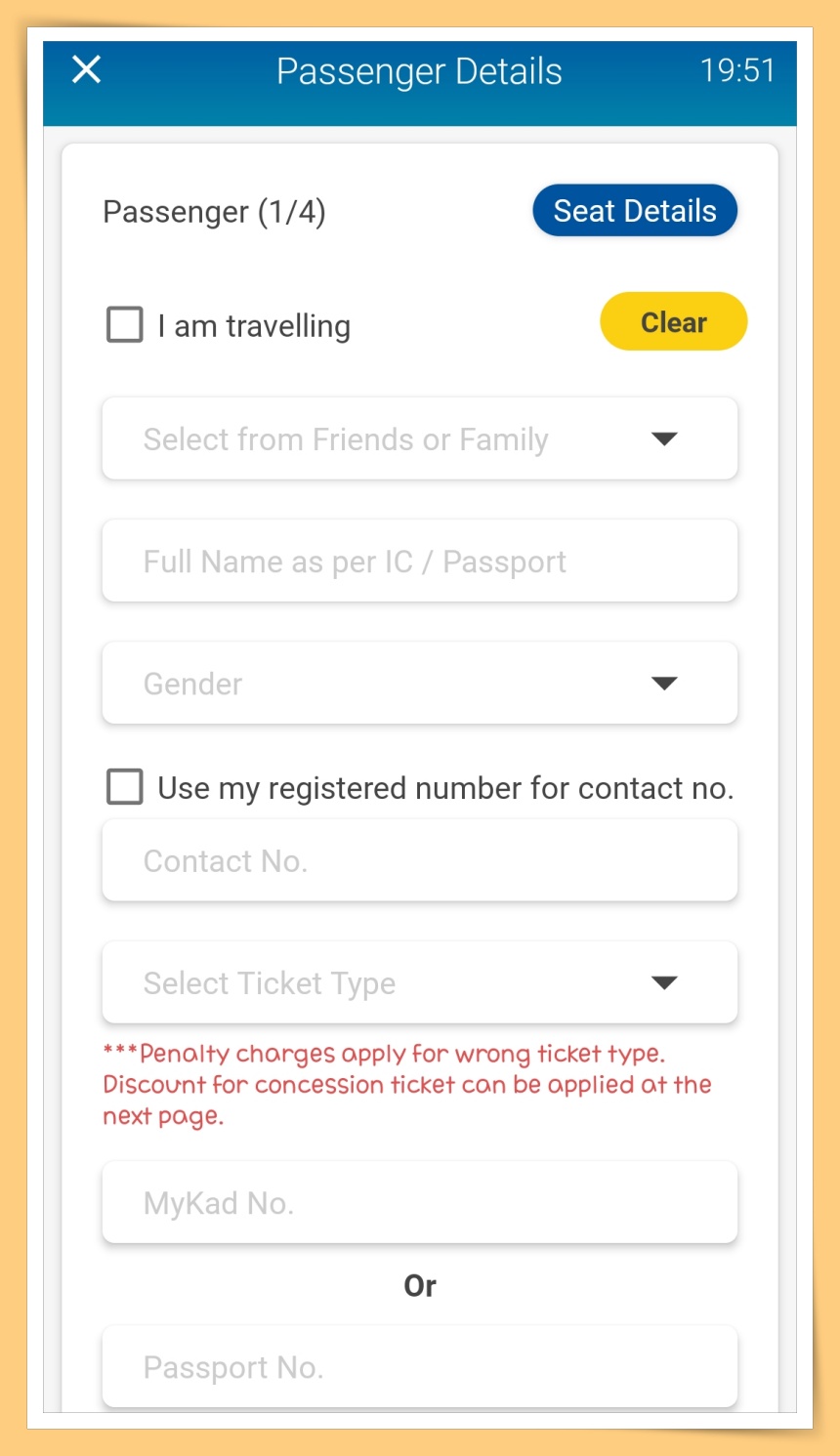Click the Passenger (1/4) label
Viewport: 840px width, 1456px height.
[214, 212]
